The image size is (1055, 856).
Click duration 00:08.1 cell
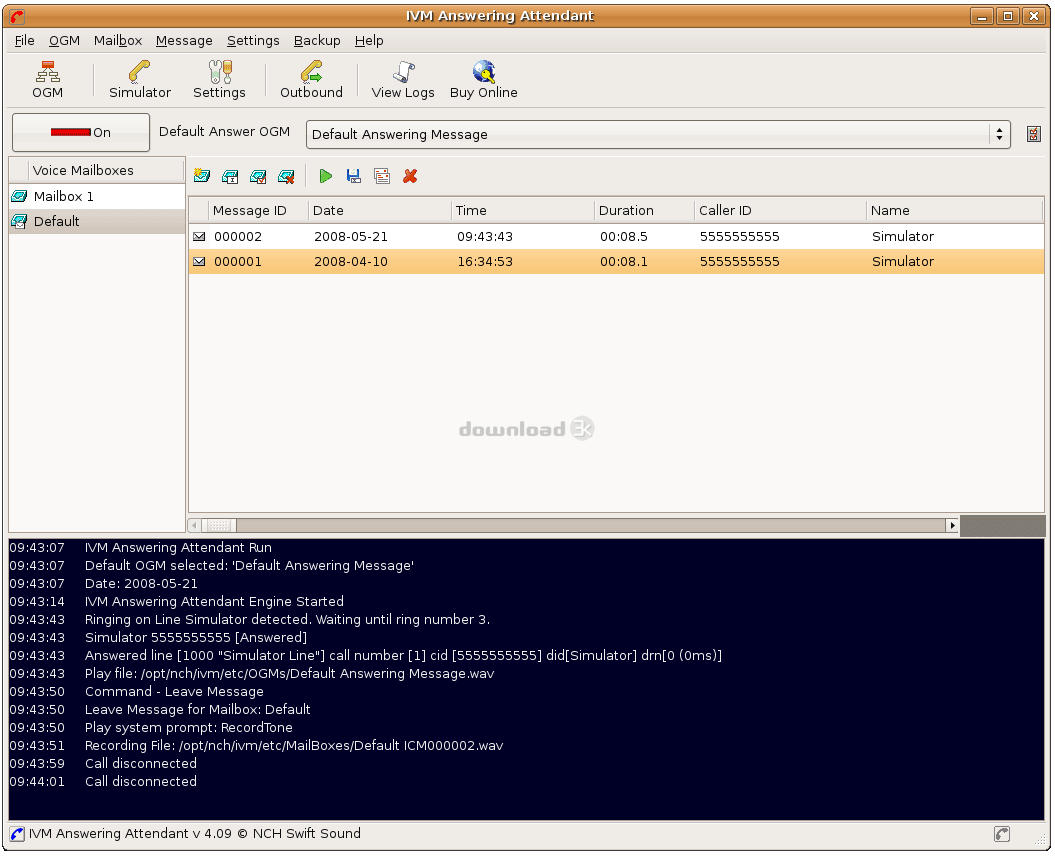coord(624,262)
